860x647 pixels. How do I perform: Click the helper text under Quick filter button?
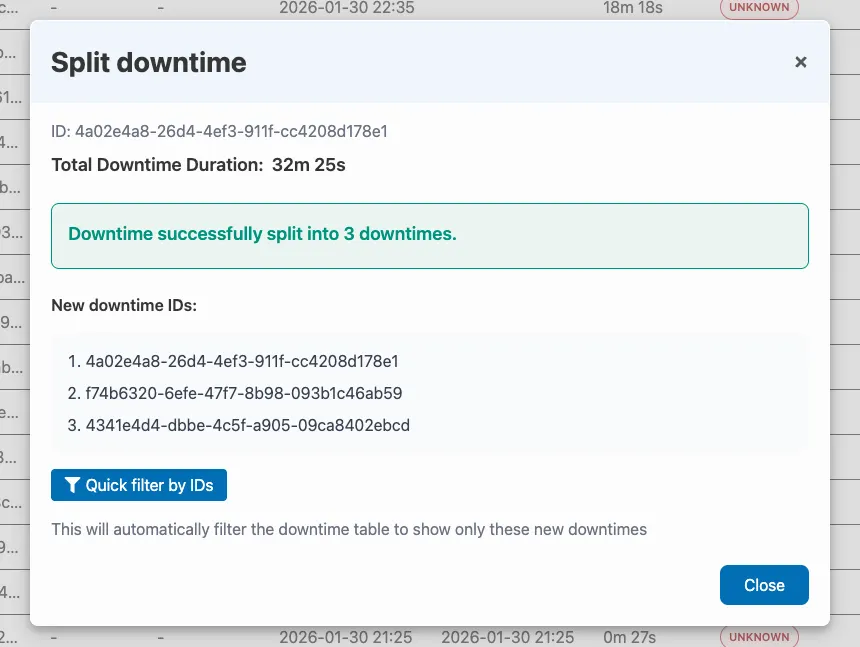click(349, 529)
